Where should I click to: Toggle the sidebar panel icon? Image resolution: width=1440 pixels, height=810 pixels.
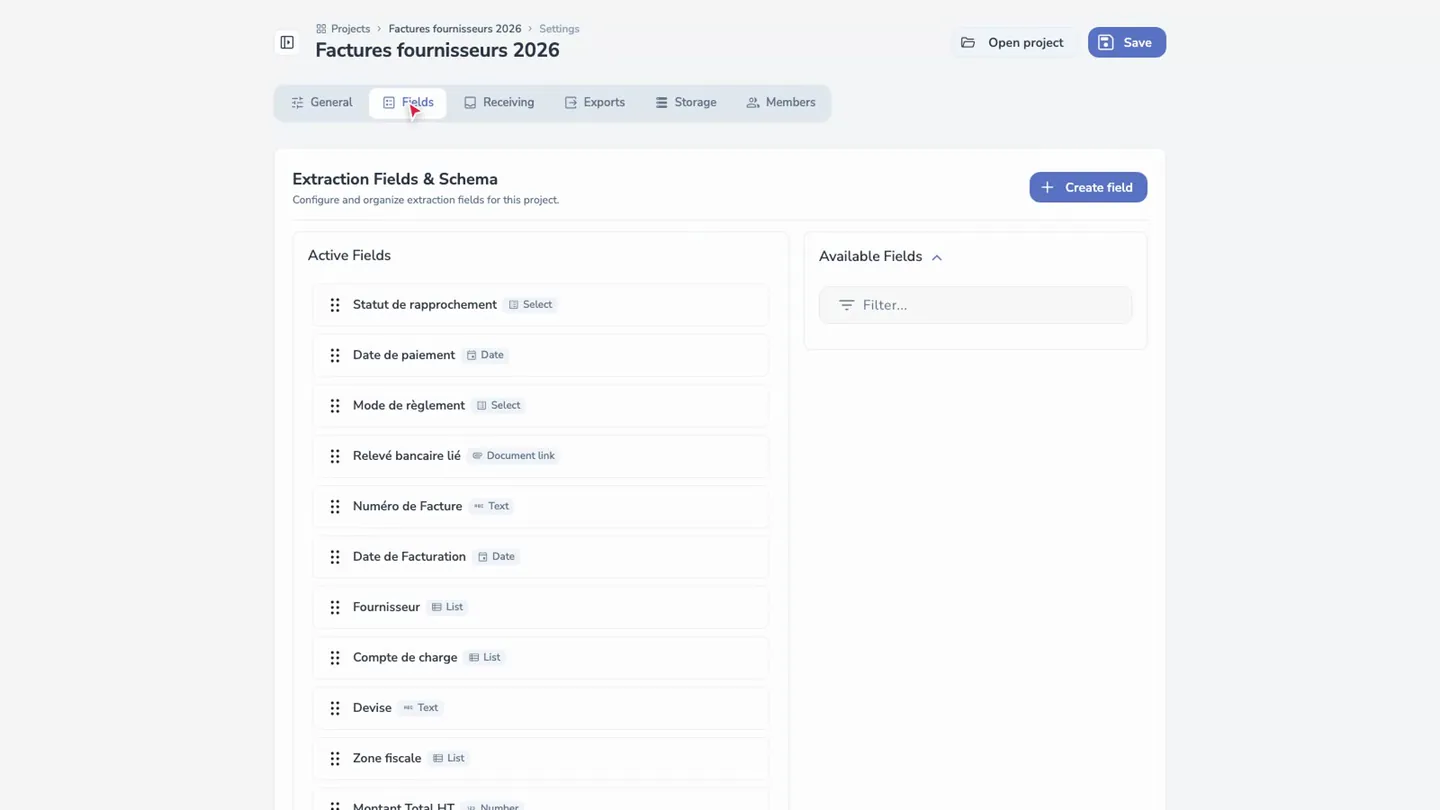287,43
